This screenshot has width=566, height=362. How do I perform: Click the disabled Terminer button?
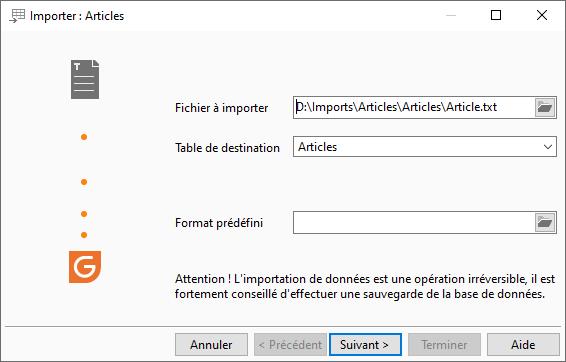coord(444,345)
